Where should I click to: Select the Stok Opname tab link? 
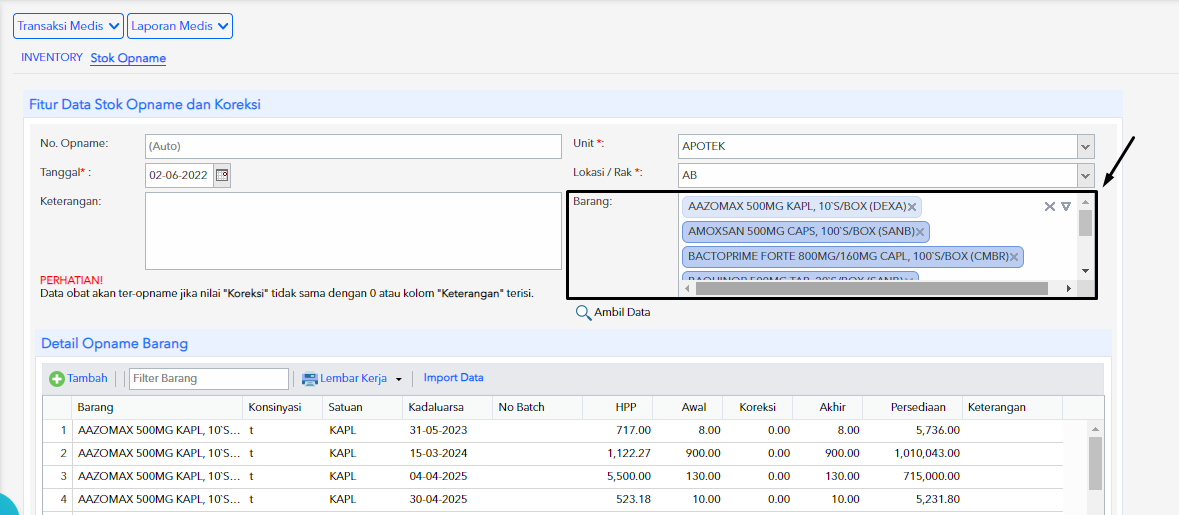[x=128, y=58]
